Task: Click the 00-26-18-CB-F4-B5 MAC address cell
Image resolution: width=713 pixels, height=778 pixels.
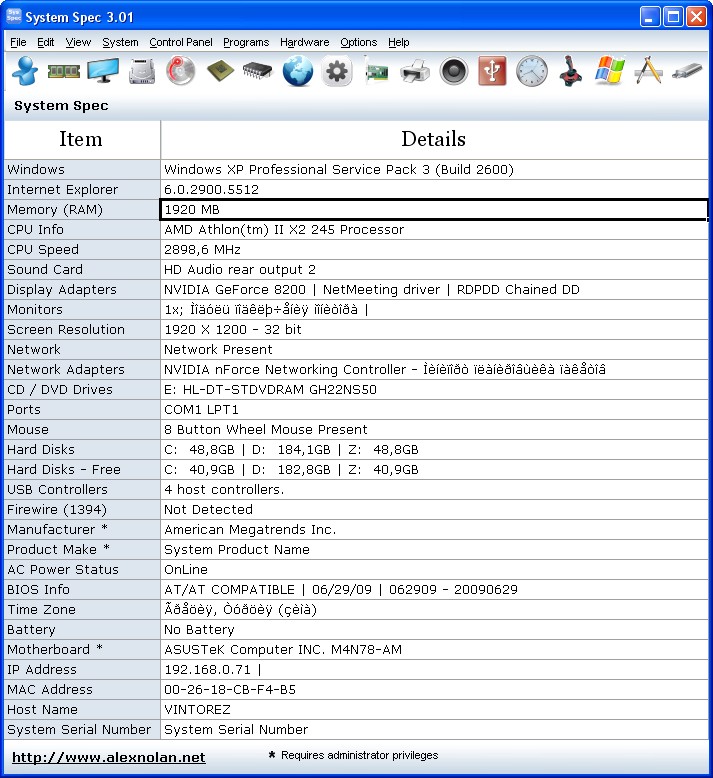Action: point(434,690)
